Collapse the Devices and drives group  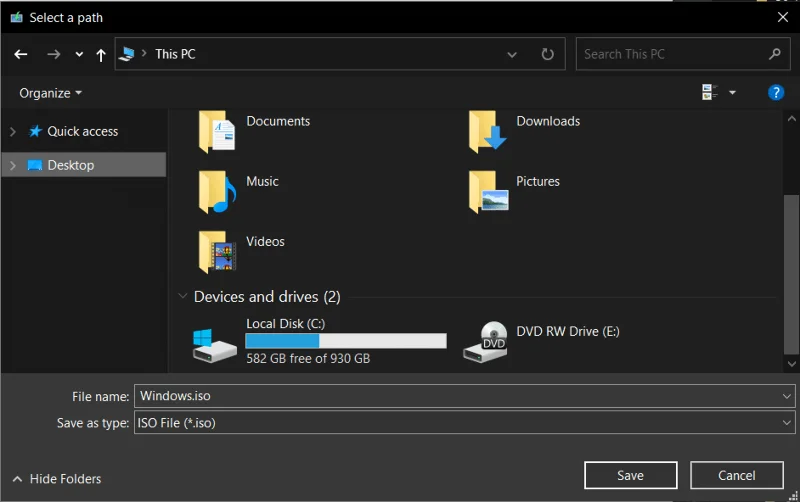tap(183, 296)
